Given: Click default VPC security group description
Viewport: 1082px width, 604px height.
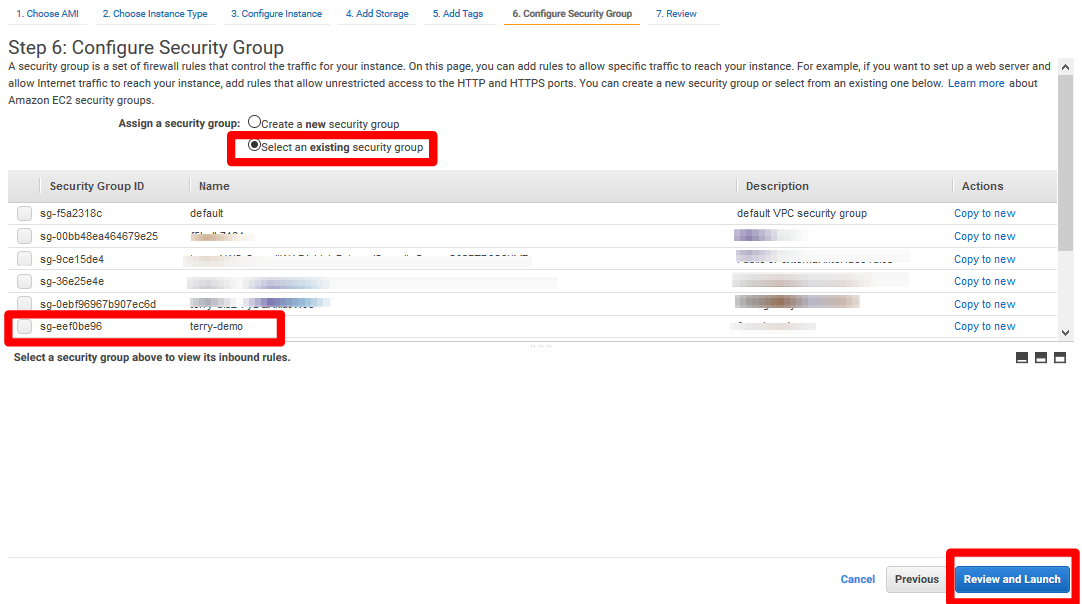Looking at the screenshot, I should pos(802,213).
